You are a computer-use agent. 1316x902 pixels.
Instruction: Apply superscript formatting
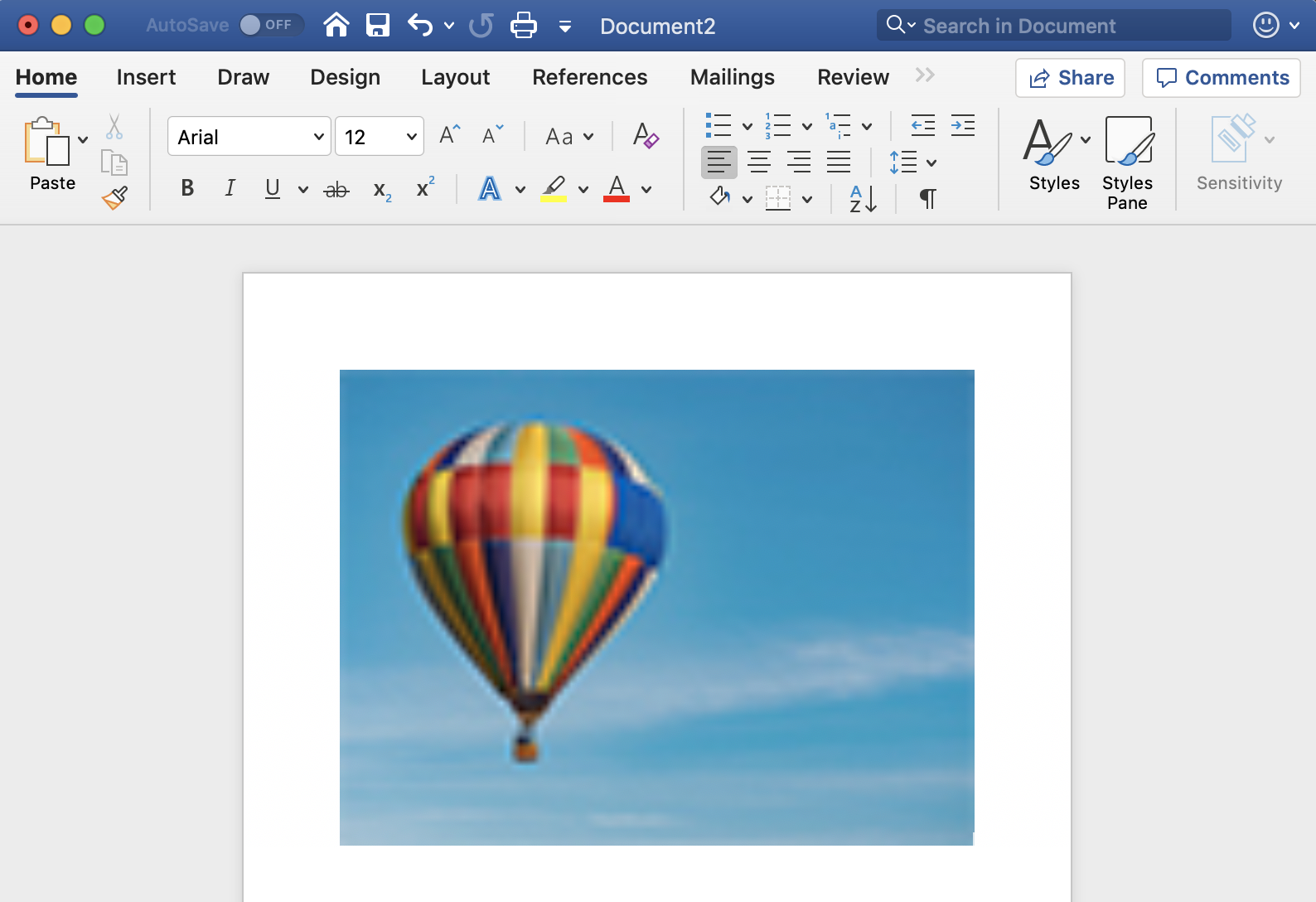tap(425, 188)
